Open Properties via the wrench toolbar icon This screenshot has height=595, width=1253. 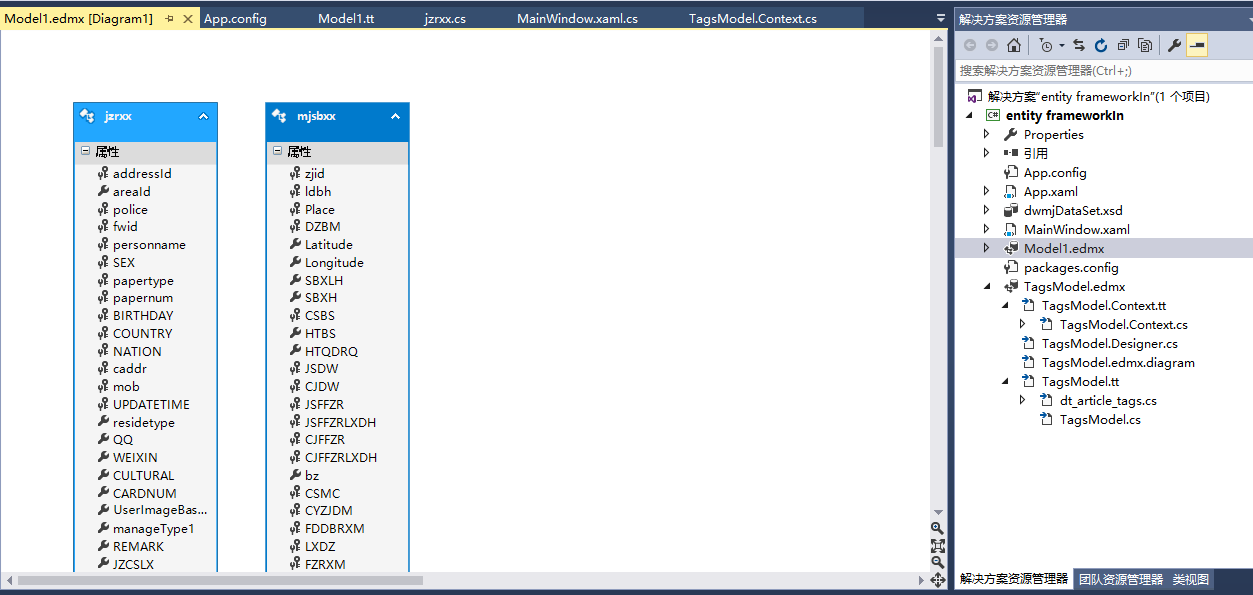point(1175,45)
